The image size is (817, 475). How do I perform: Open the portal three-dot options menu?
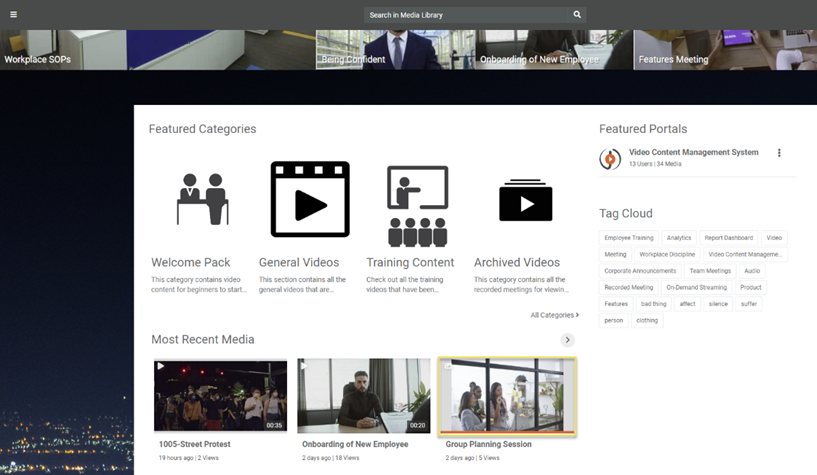tap(779, 153)
